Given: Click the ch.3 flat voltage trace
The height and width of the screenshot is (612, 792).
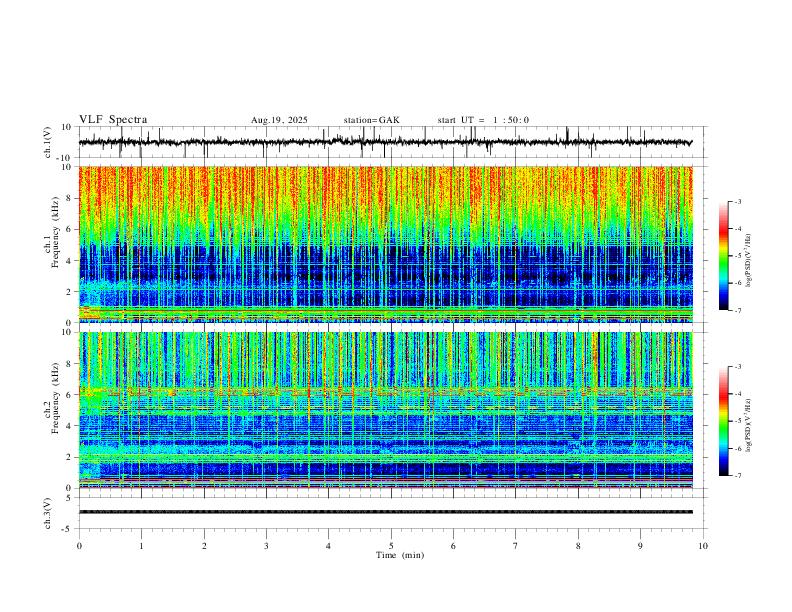Looking at the screenshot, I should click(x=385, y=512).
